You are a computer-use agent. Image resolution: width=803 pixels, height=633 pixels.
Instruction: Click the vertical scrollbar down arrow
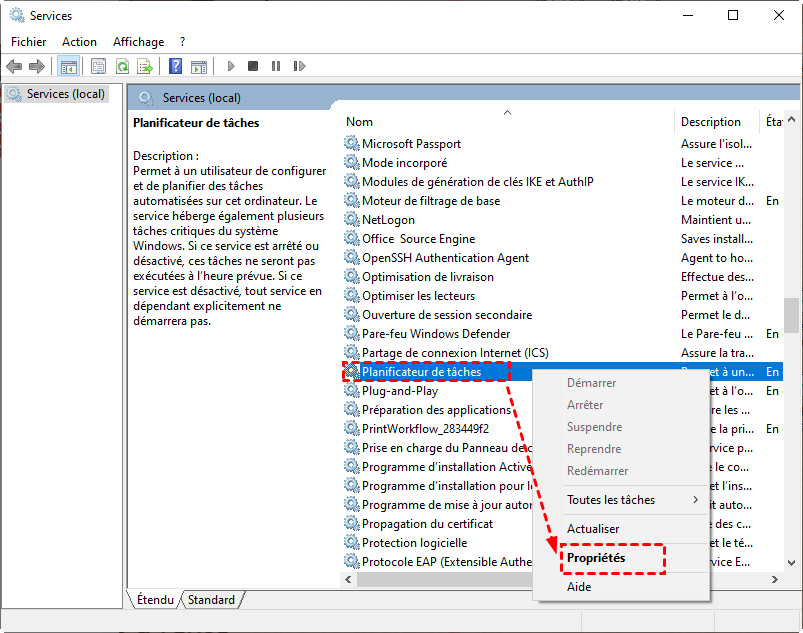click(x=791, y=562)
